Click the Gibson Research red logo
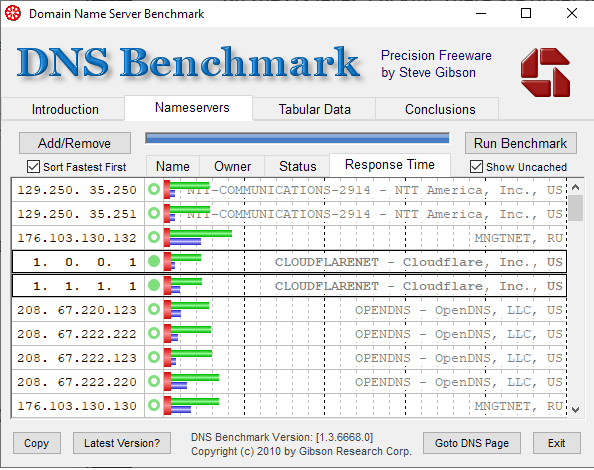Image resolution: width=594 pixels, height=470 pixels. click(x=545, y=72)
